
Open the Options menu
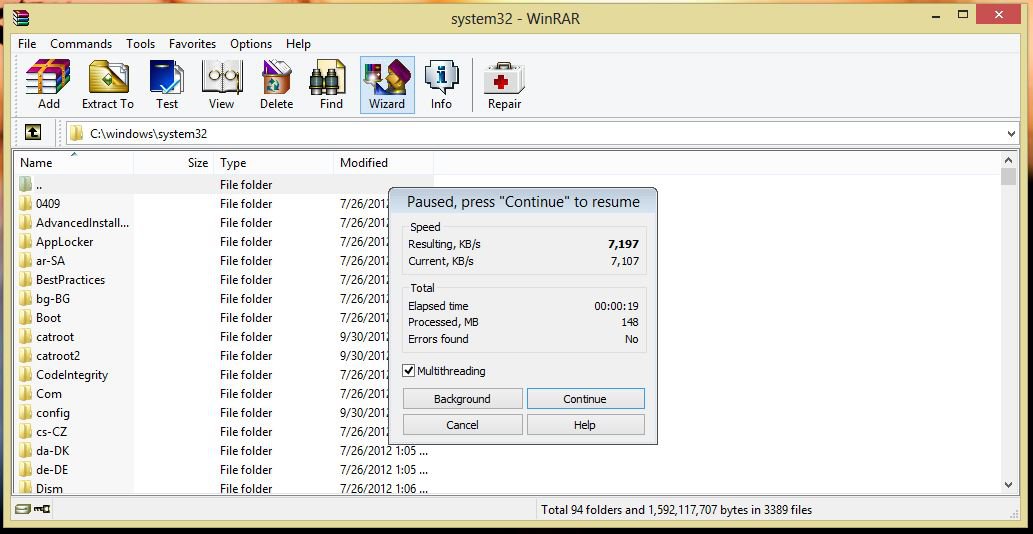coord(251,44)
